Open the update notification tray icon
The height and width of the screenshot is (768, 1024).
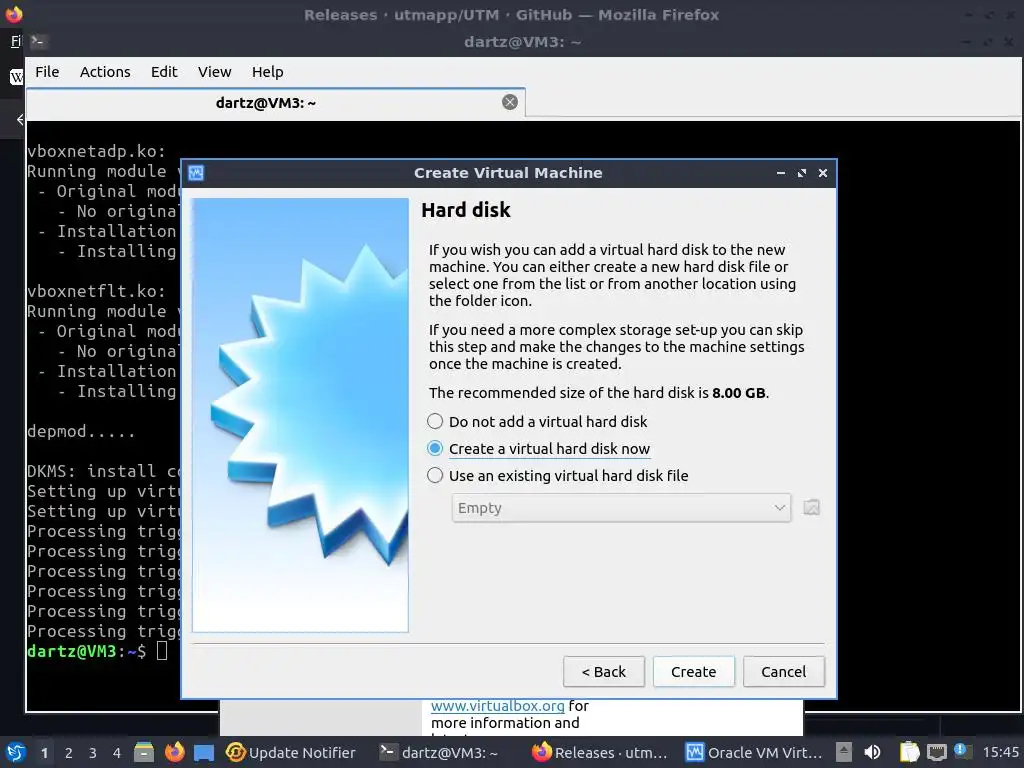click(962, 750)
